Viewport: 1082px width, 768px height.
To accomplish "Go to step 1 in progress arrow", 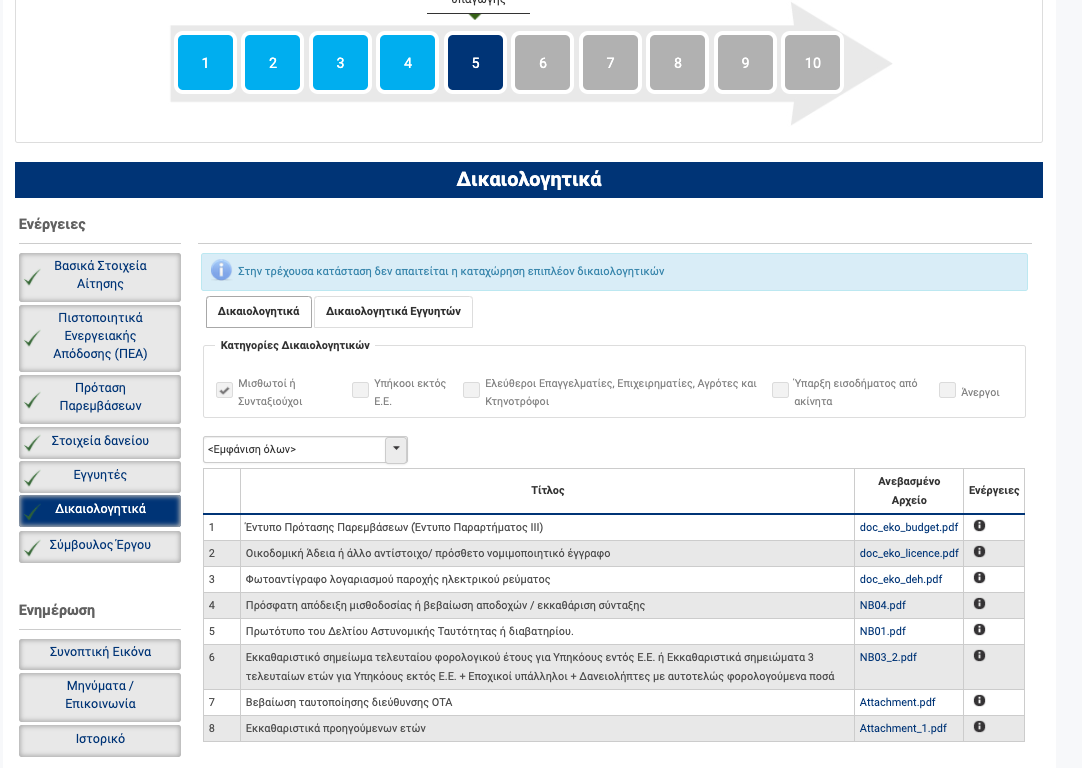I will [x=205, y=63].
